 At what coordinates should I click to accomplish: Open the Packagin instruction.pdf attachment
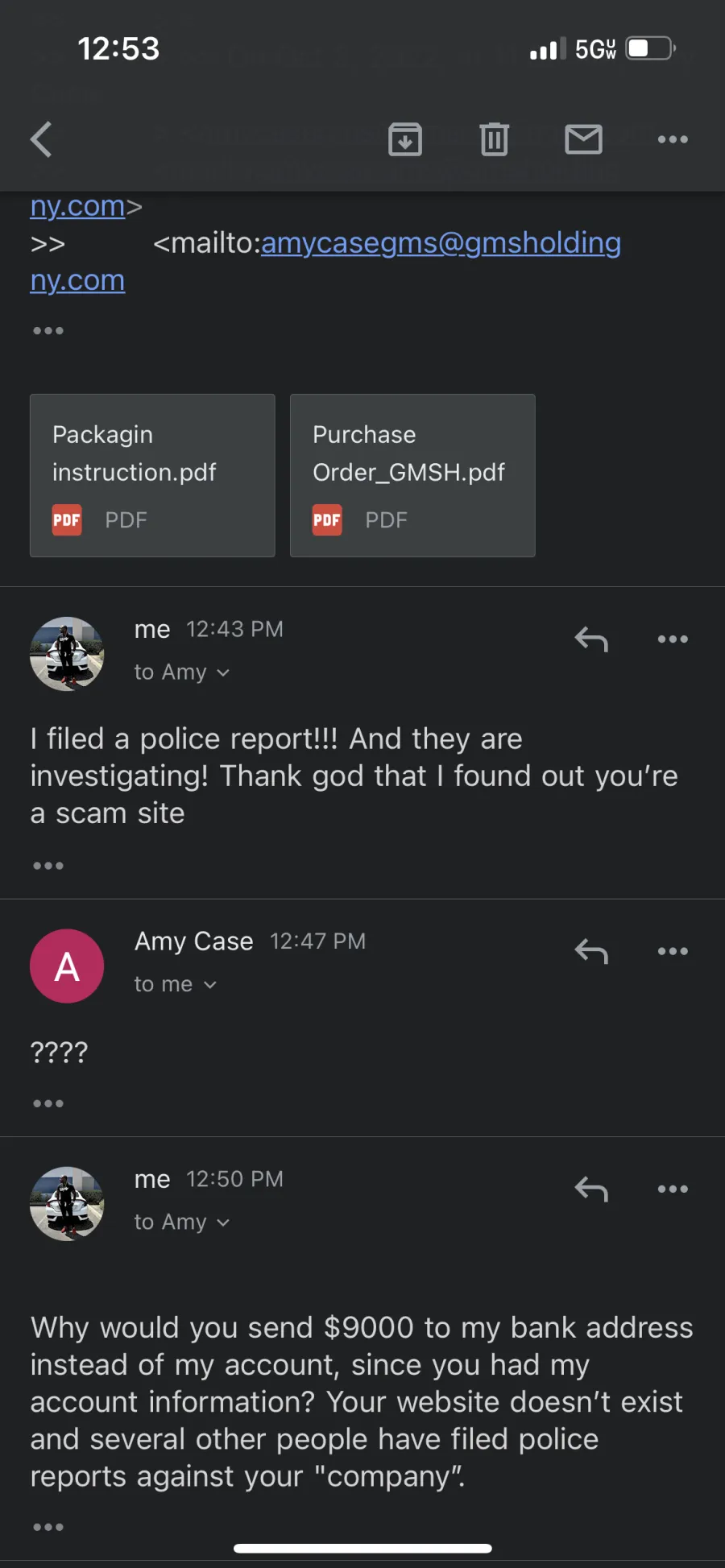(152, 475)
